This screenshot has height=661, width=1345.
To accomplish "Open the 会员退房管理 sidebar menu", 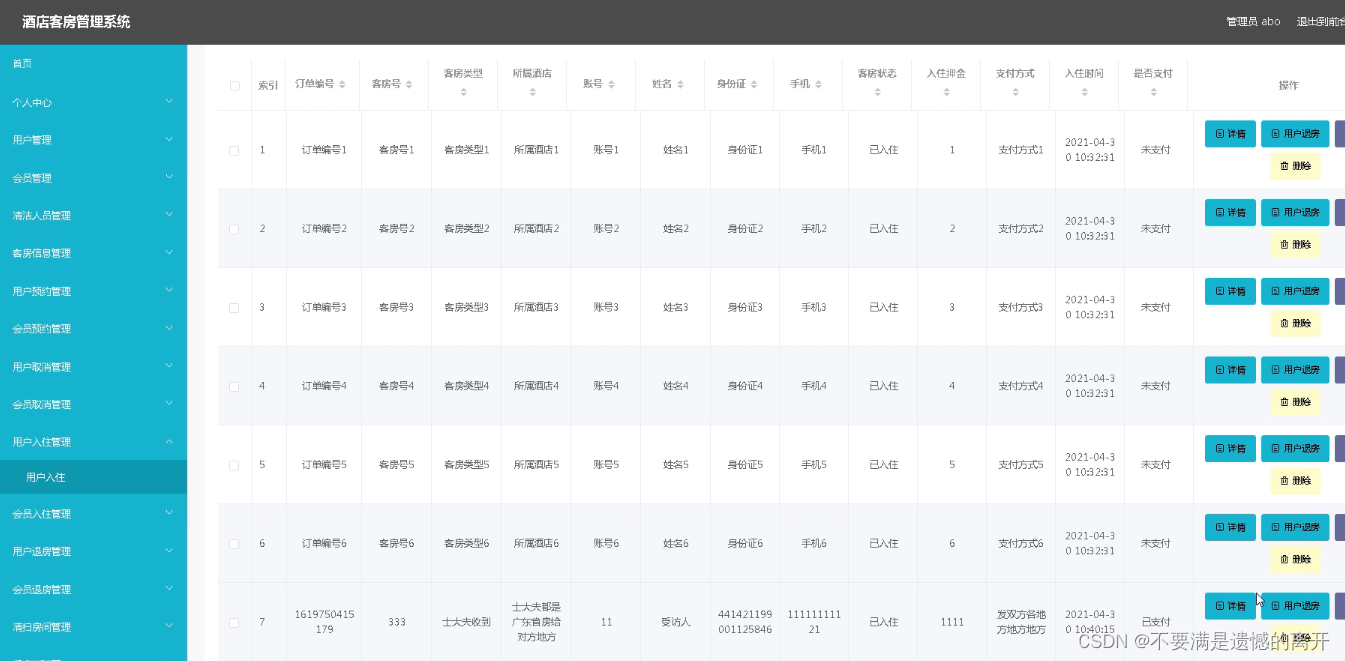I will point(93,589).
